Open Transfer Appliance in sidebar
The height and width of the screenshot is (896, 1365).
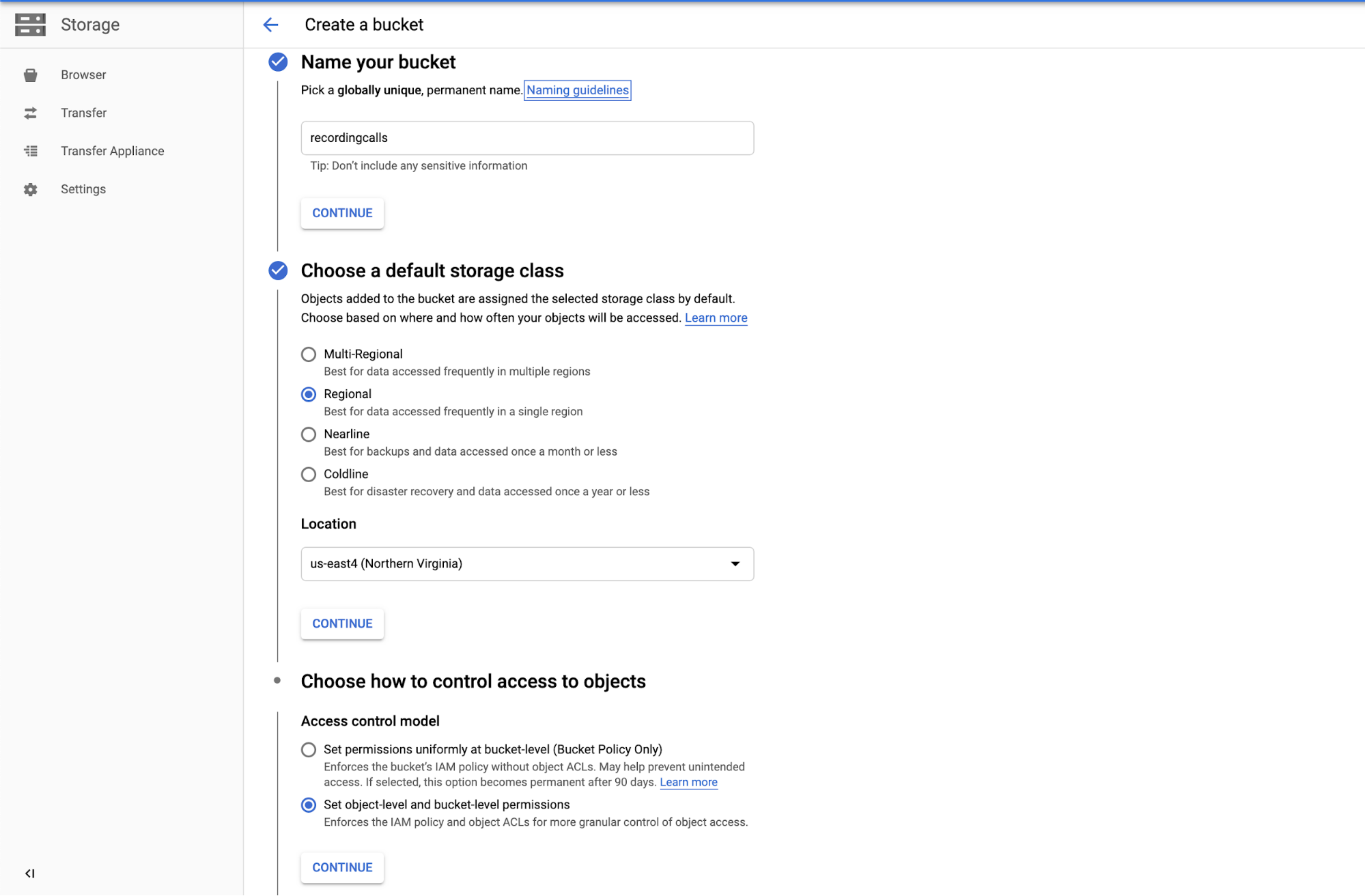pos(113,151)
